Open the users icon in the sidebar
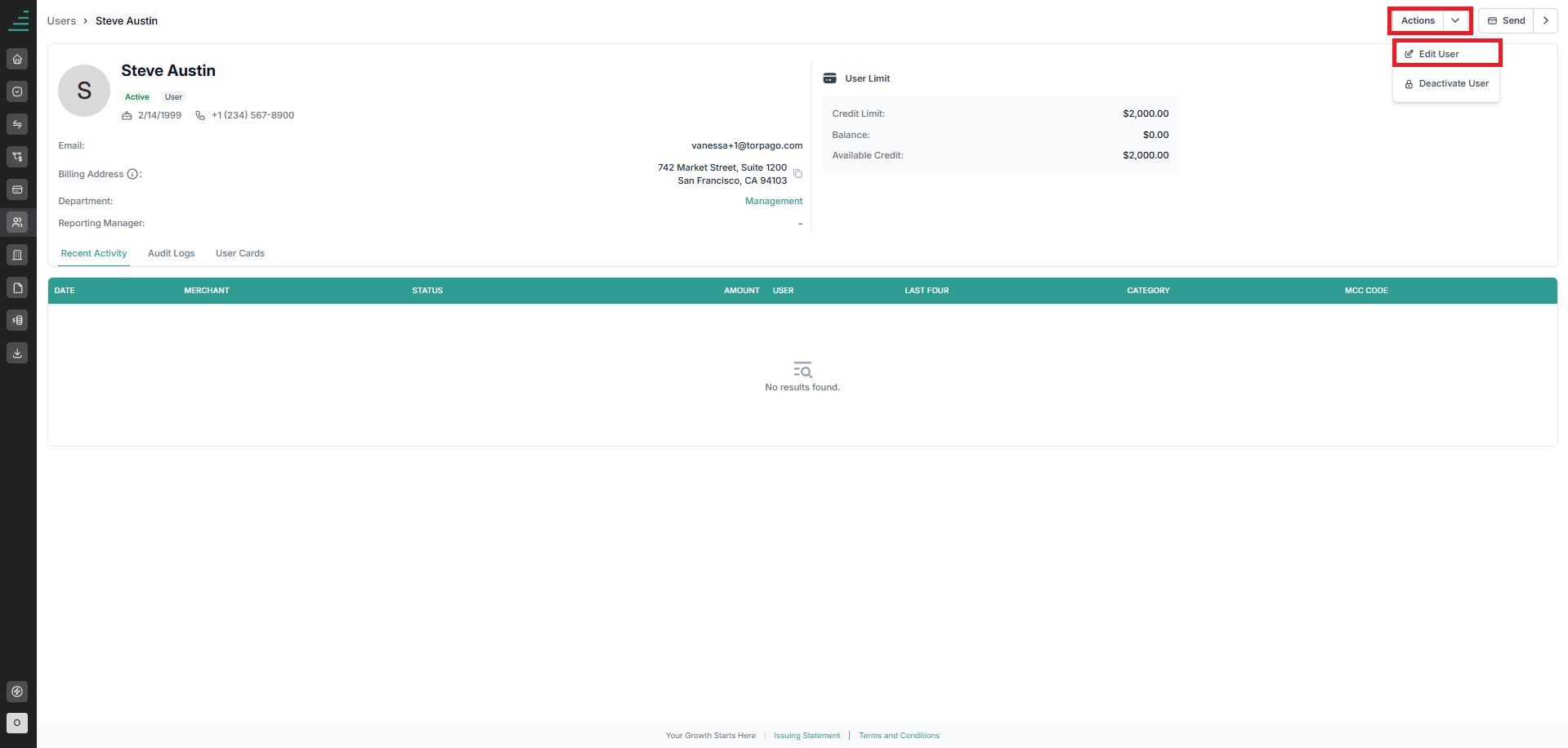Viewport: 1568px width, 748px height. coord(17,222)
